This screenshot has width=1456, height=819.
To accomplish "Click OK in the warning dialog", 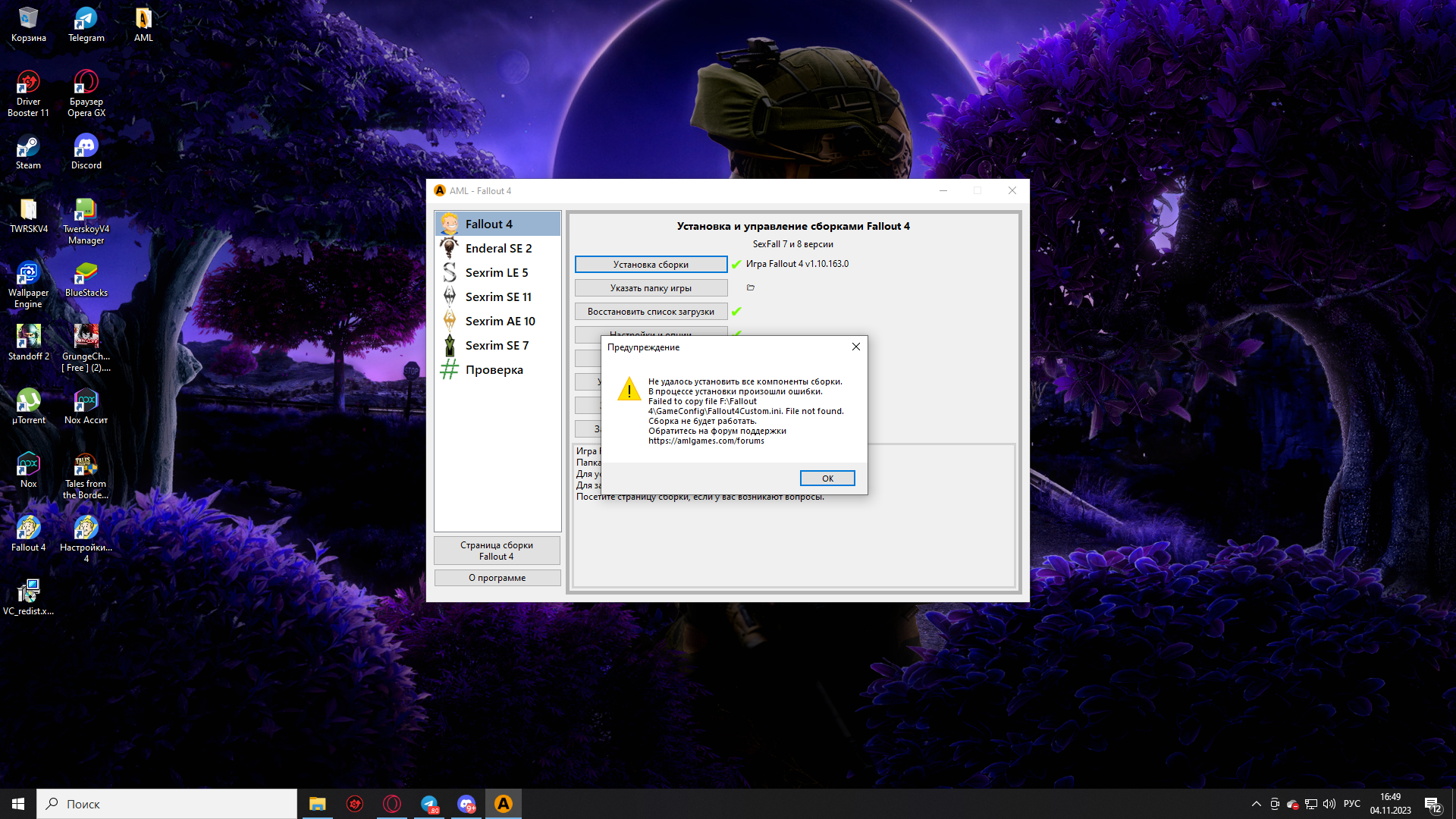I will [x=827, y=479].
